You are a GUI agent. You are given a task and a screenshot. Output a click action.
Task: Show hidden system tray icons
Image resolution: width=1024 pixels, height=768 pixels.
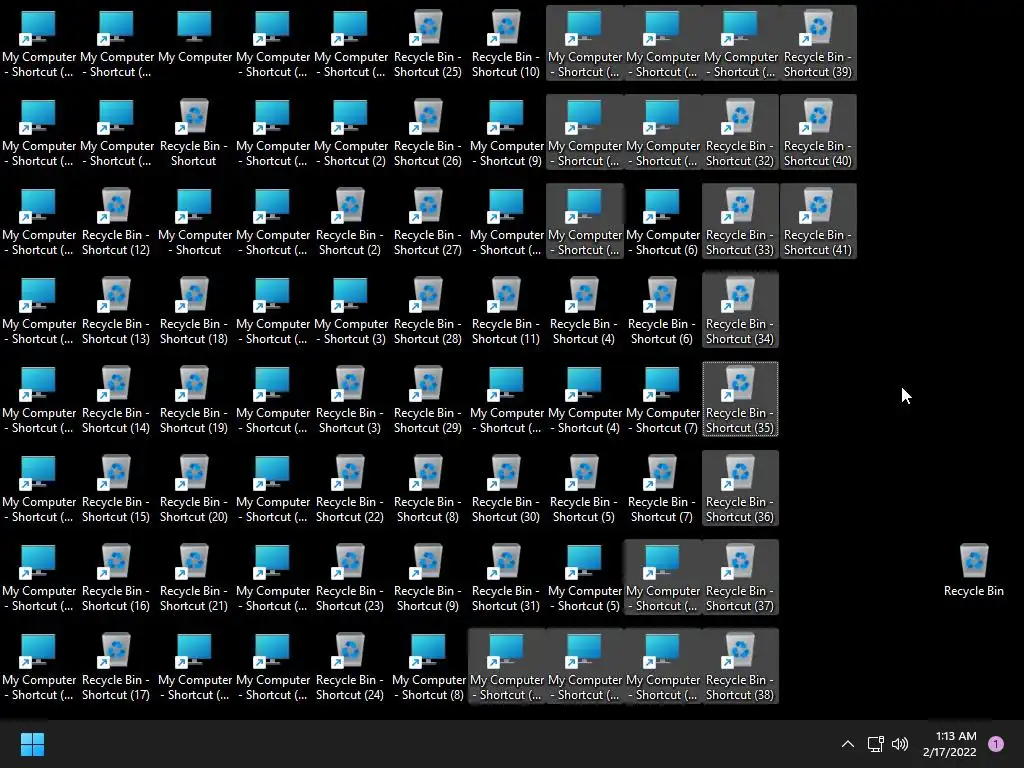(x=848, y=744)
